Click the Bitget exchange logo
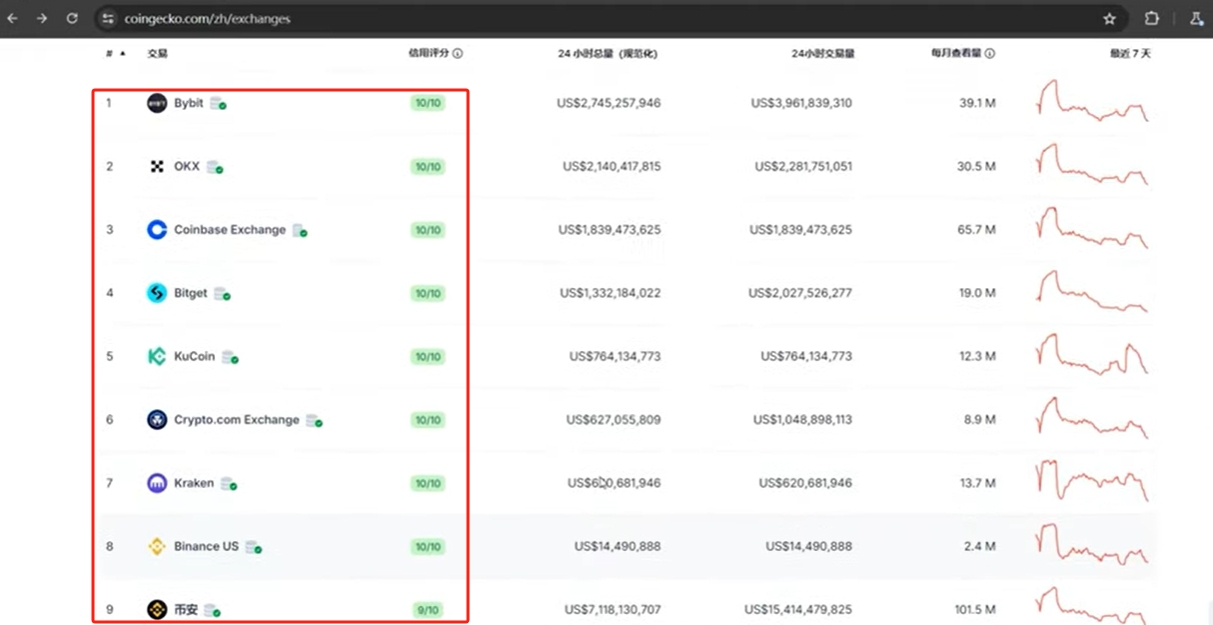 point(157,293)
